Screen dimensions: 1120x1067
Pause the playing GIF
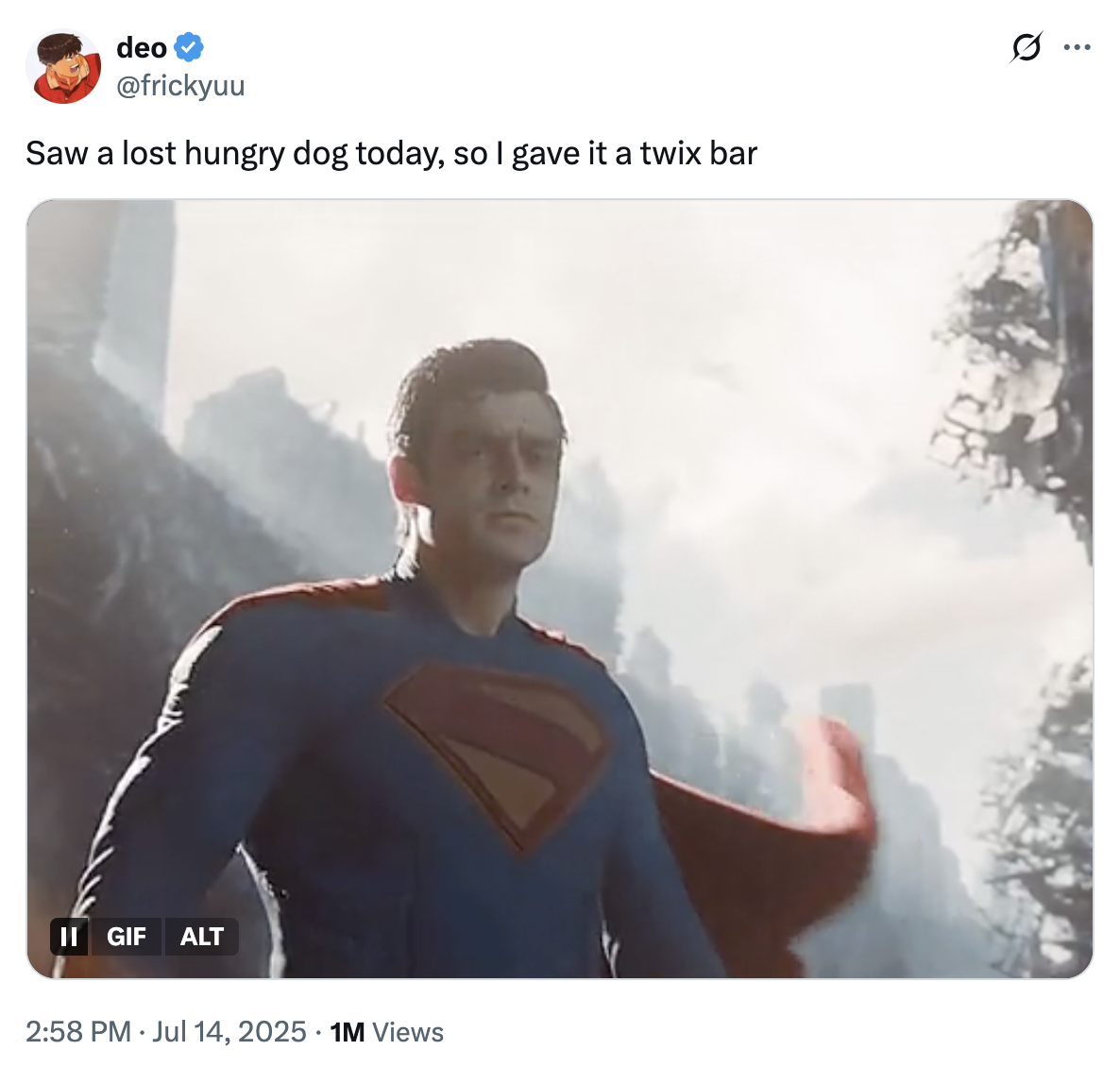click(x=69, y=936)
